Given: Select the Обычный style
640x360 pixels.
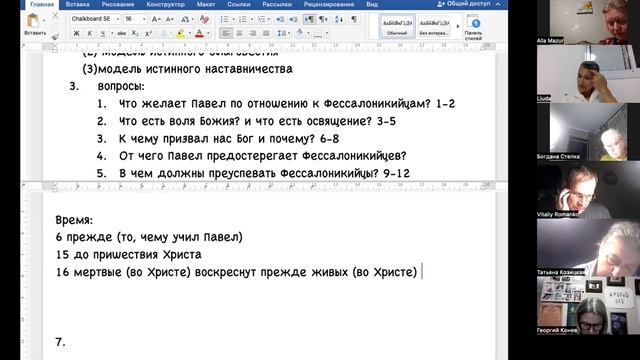Looking at the screenshot, I should pos(397,27).
